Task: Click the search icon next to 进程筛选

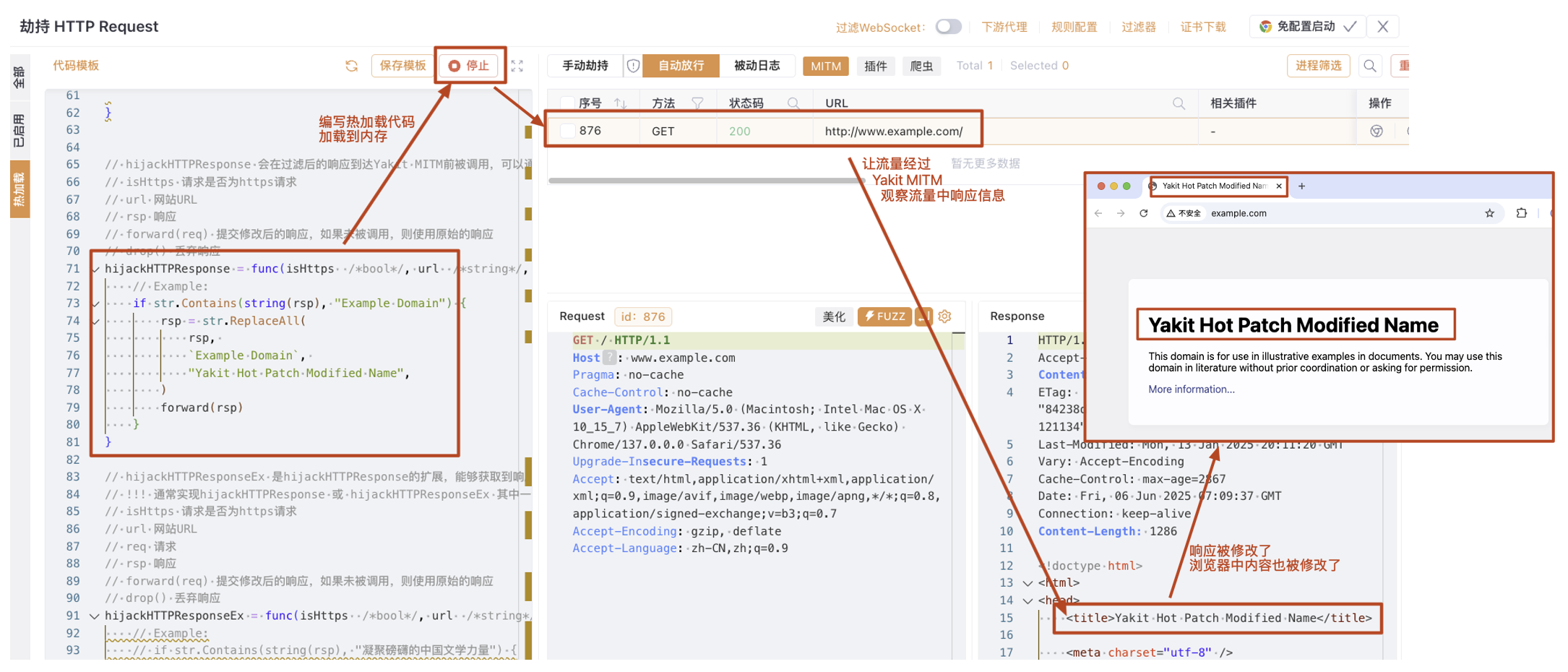Action: (x=1370, y=66)
